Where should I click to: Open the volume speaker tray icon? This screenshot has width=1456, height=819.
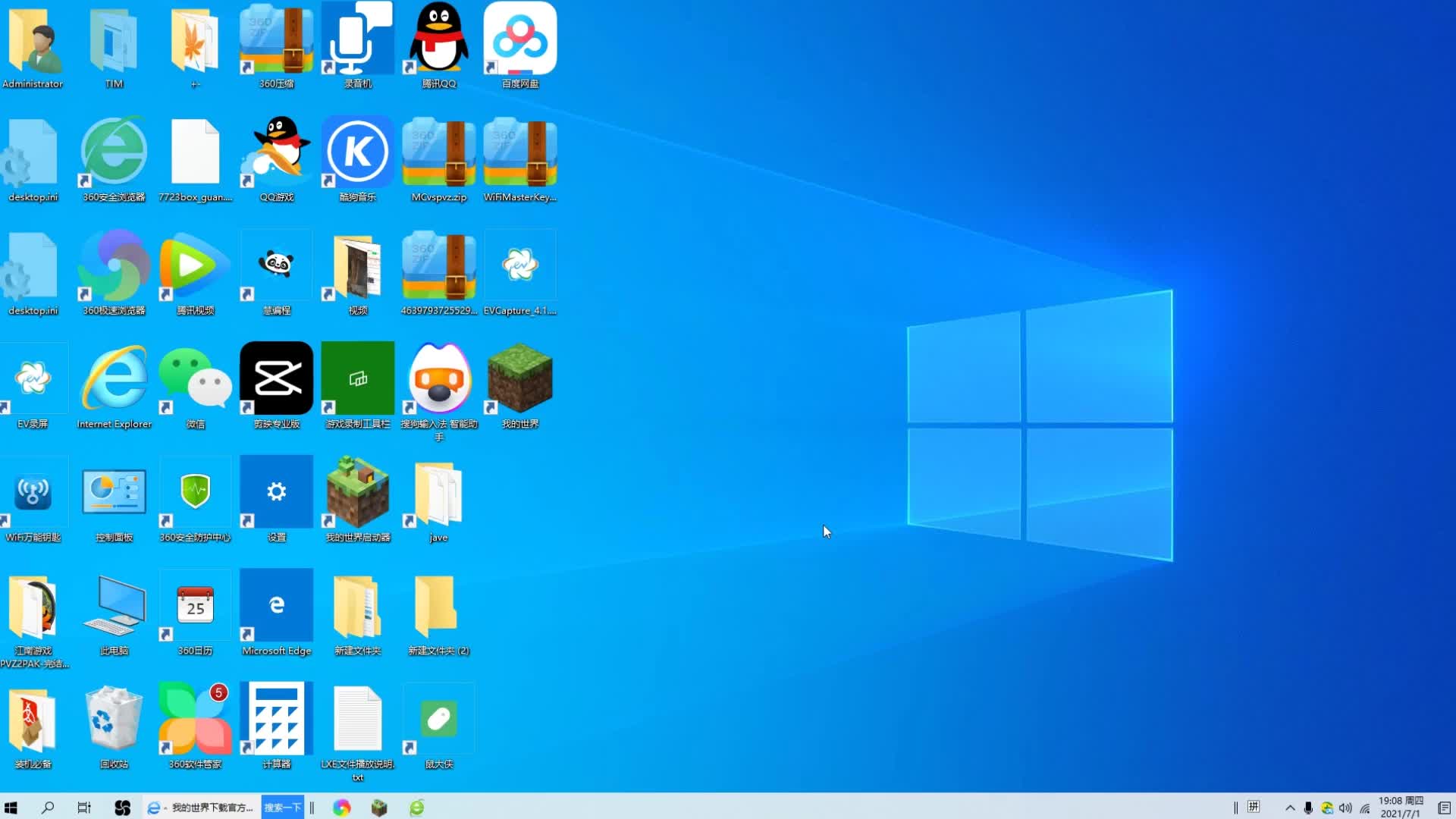pos(1345,808)
